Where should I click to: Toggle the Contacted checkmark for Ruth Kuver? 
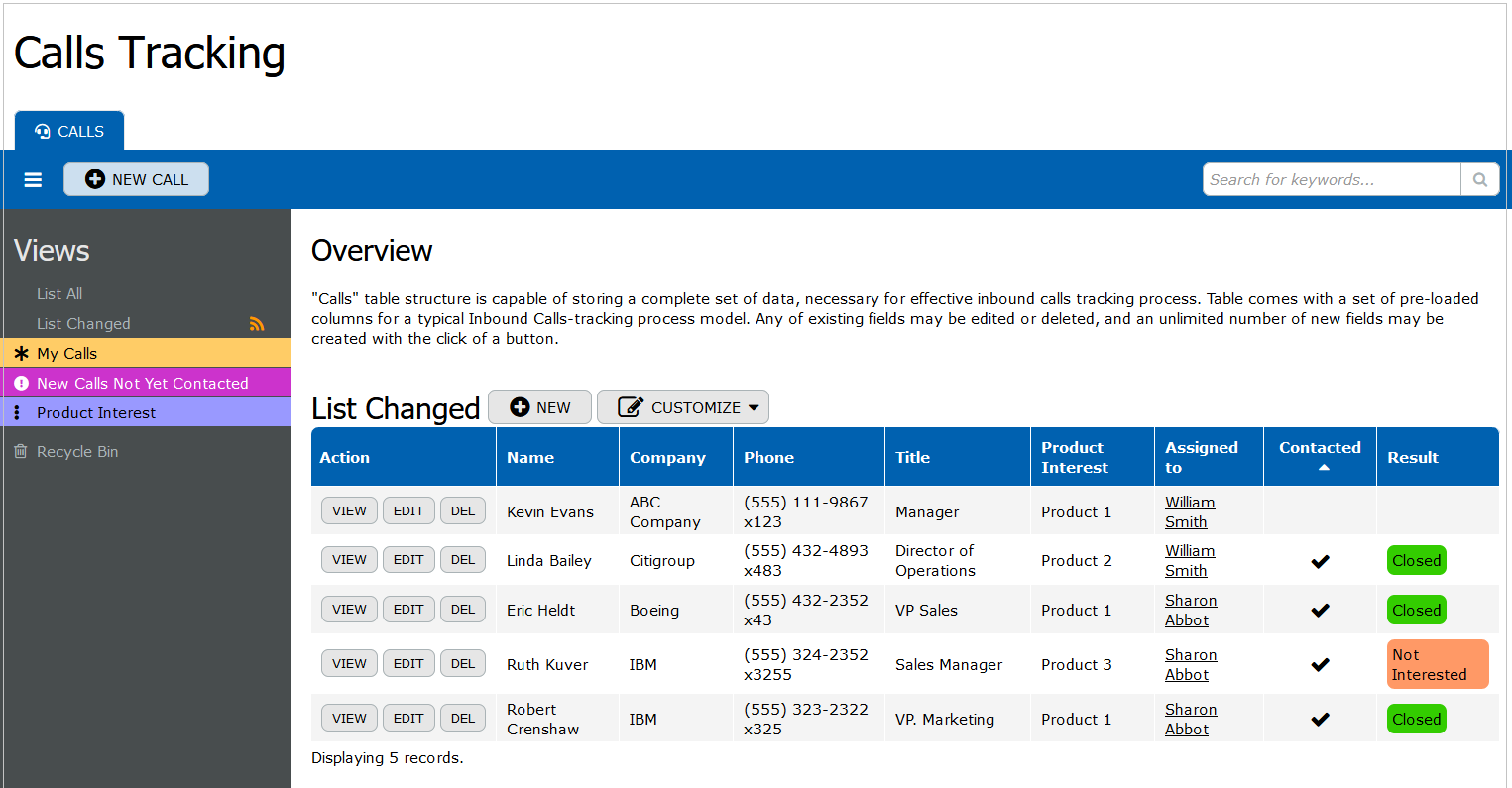tap(1320, 665)
